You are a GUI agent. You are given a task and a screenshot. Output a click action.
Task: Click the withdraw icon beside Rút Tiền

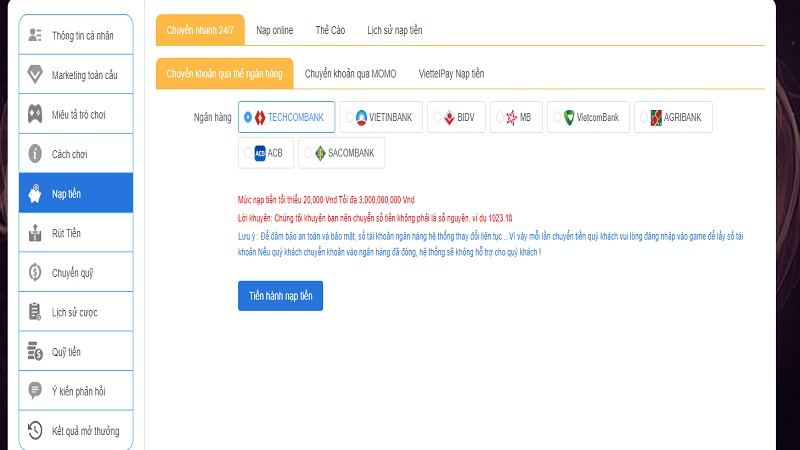click(x=35, y=233)
